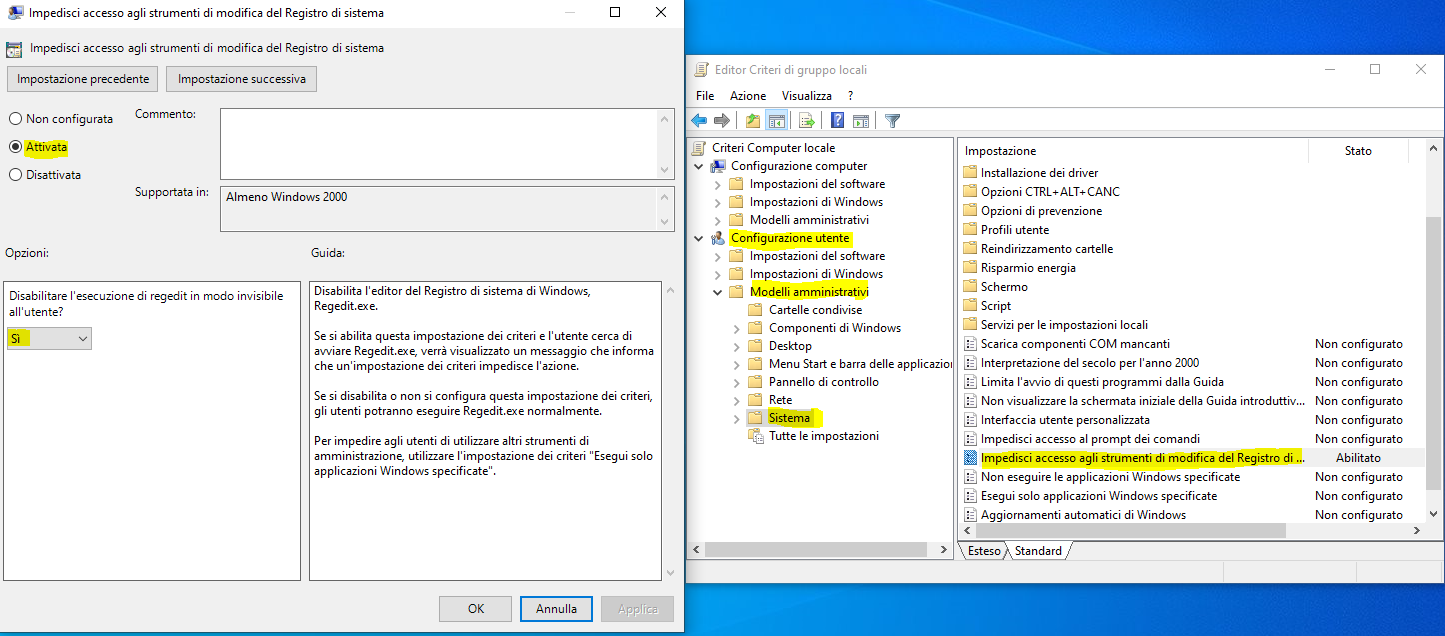Image resolution: width=1445 pixels, height=636 pixels.
Task: Click the Export list toolbar icon
Action: point(807,121)
